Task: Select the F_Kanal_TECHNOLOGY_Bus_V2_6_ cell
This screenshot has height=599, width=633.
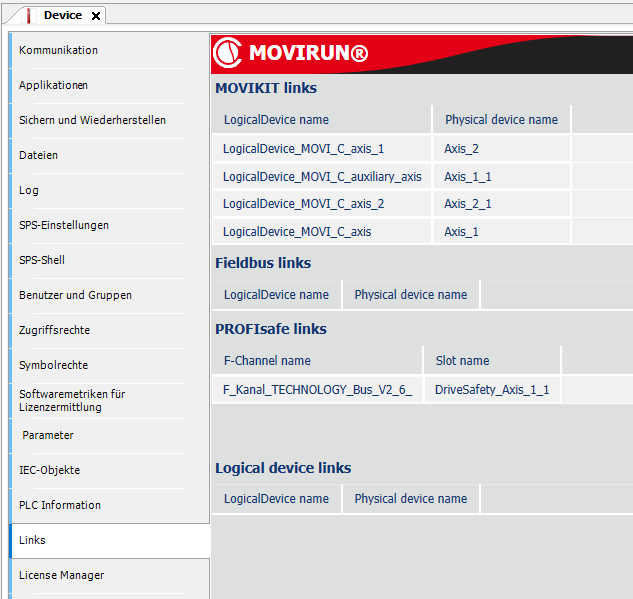Action: 317,390
